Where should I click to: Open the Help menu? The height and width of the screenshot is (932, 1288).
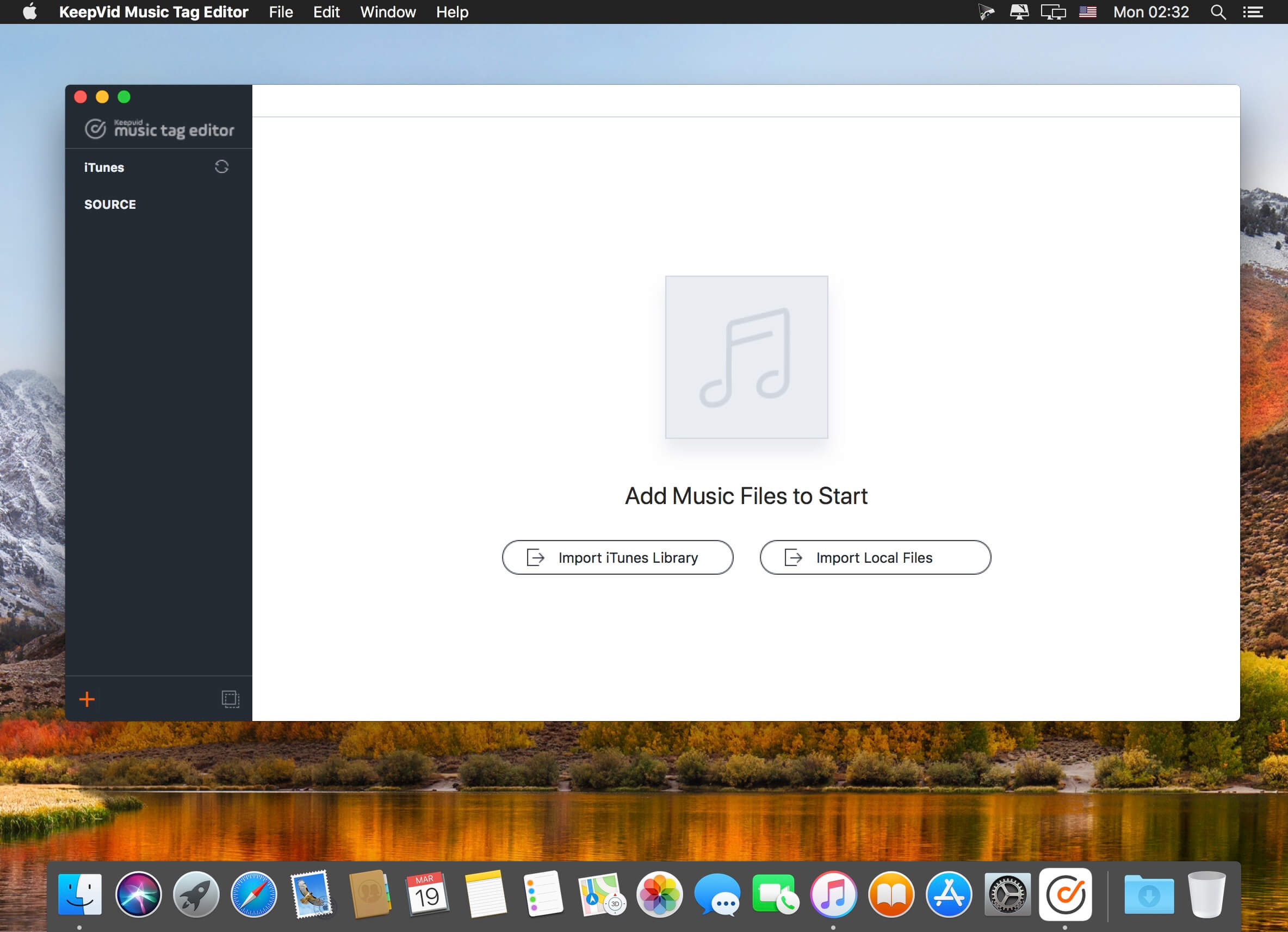[452, 12]
